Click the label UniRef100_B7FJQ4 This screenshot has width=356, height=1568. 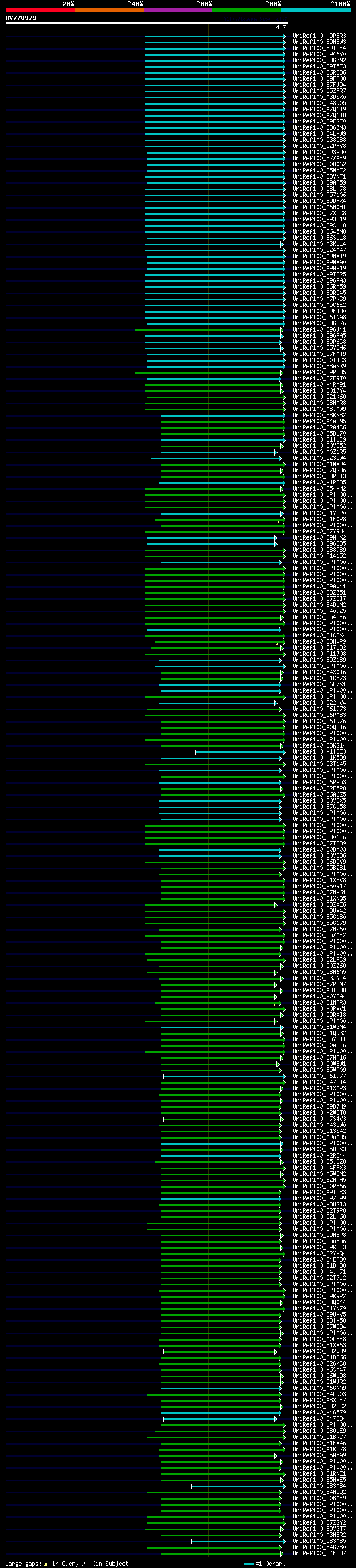[x=319, y=85]
